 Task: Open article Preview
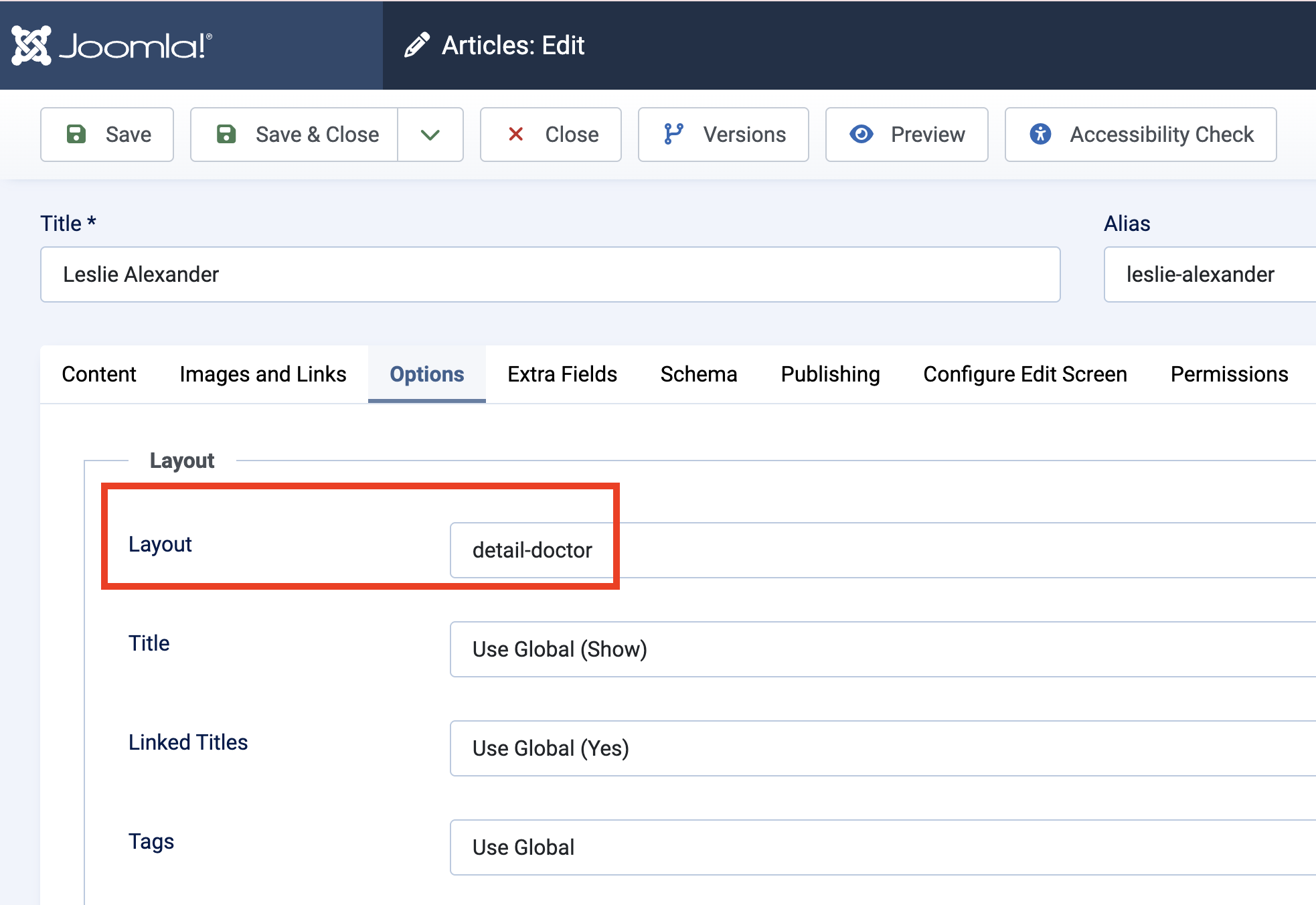coord(906,135)
